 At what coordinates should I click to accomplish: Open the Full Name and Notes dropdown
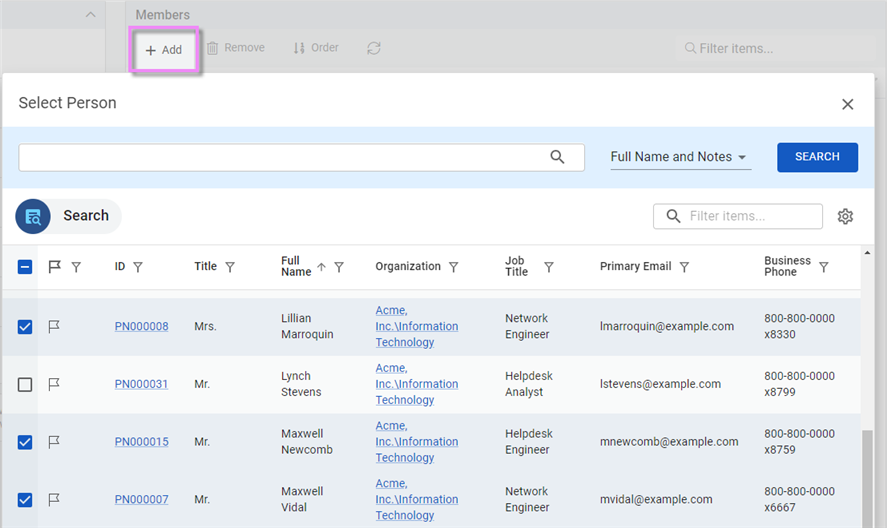(x=681, y=157)
